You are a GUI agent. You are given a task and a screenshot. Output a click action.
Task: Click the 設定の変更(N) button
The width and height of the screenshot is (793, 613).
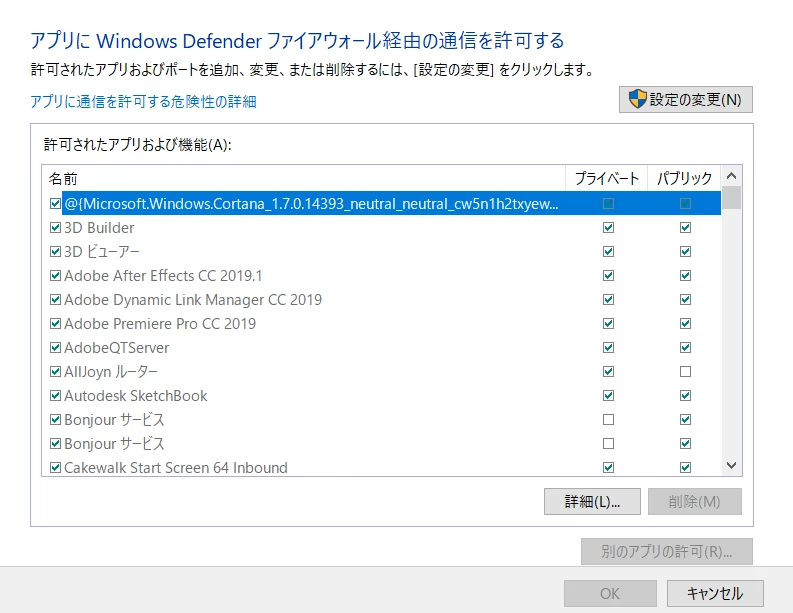coord(685,100)
